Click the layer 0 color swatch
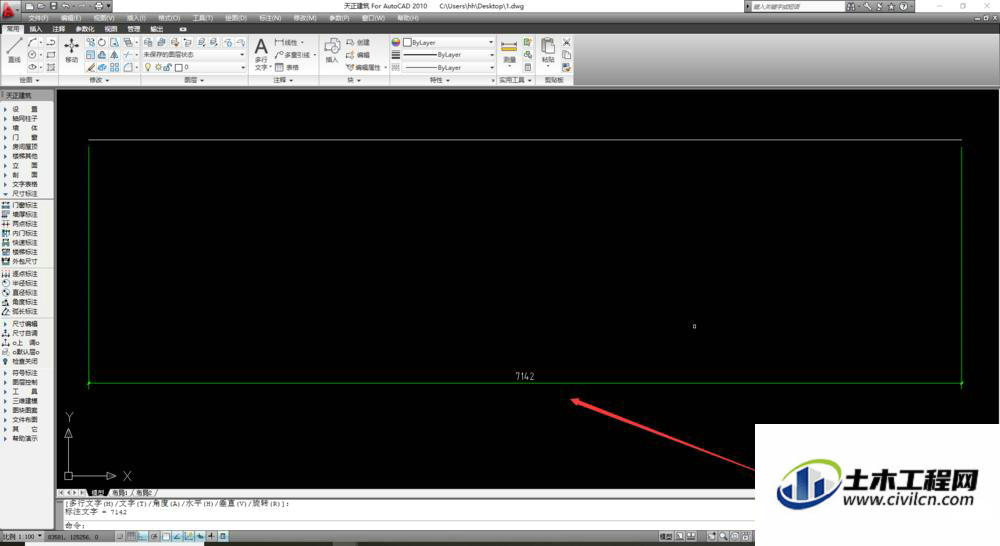Image resolution: width=1000 pixels, height=546 pixels. [x=179, y=67]
